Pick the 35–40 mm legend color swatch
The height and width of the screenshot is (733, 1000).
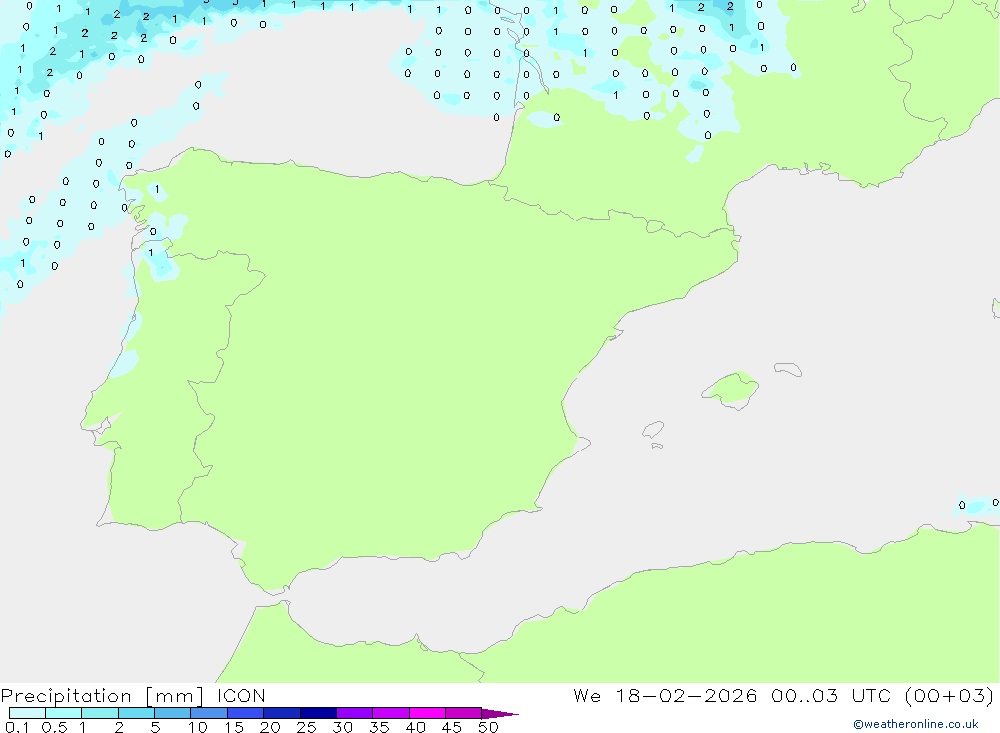[390, 713]
